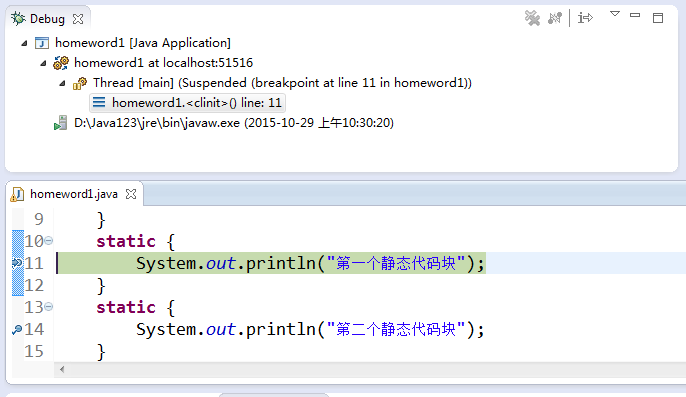686x397 pixels.
Task: Close the Debug view tab
Action: pos(78,19)
